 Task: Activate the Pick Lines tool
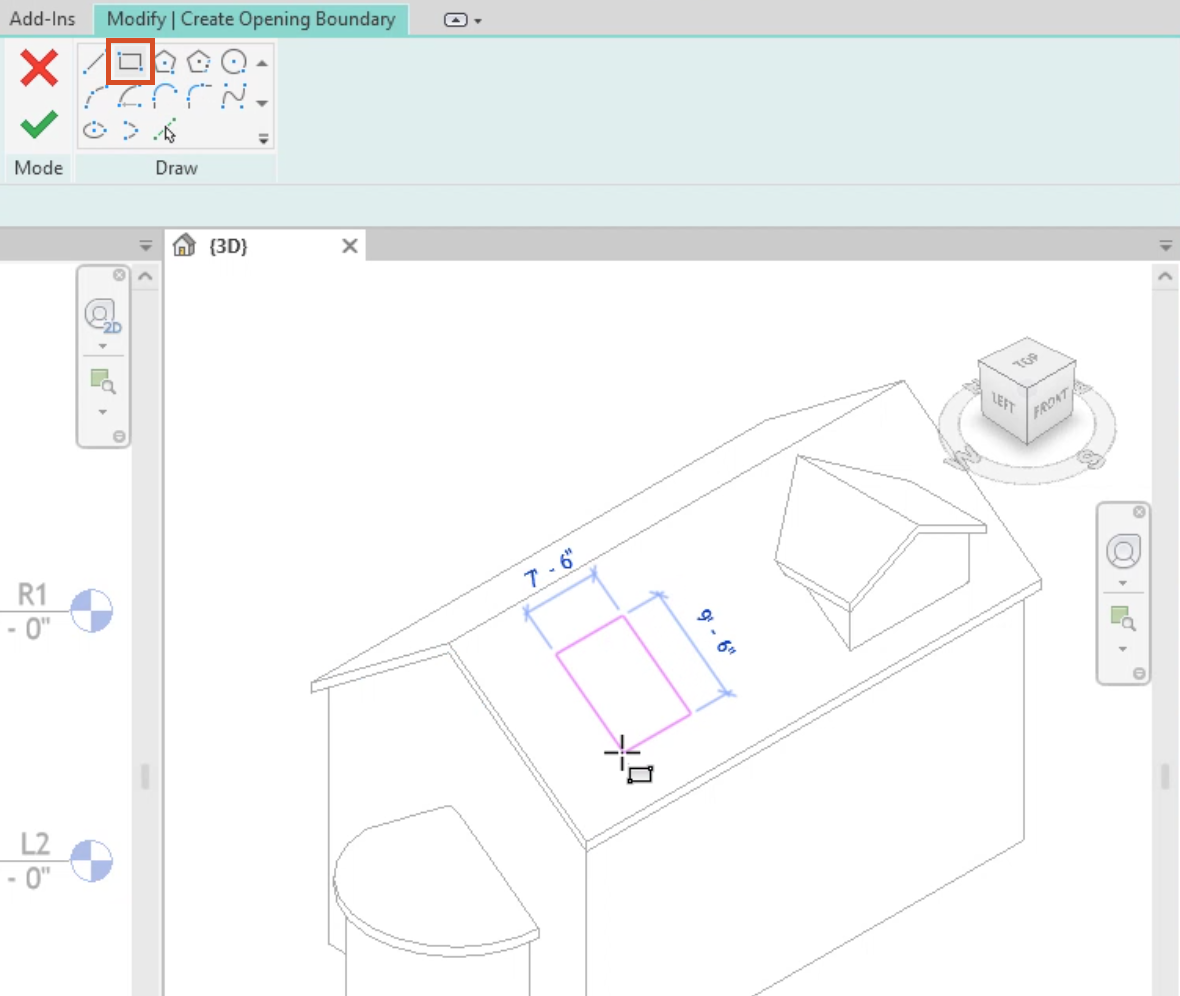163,131
